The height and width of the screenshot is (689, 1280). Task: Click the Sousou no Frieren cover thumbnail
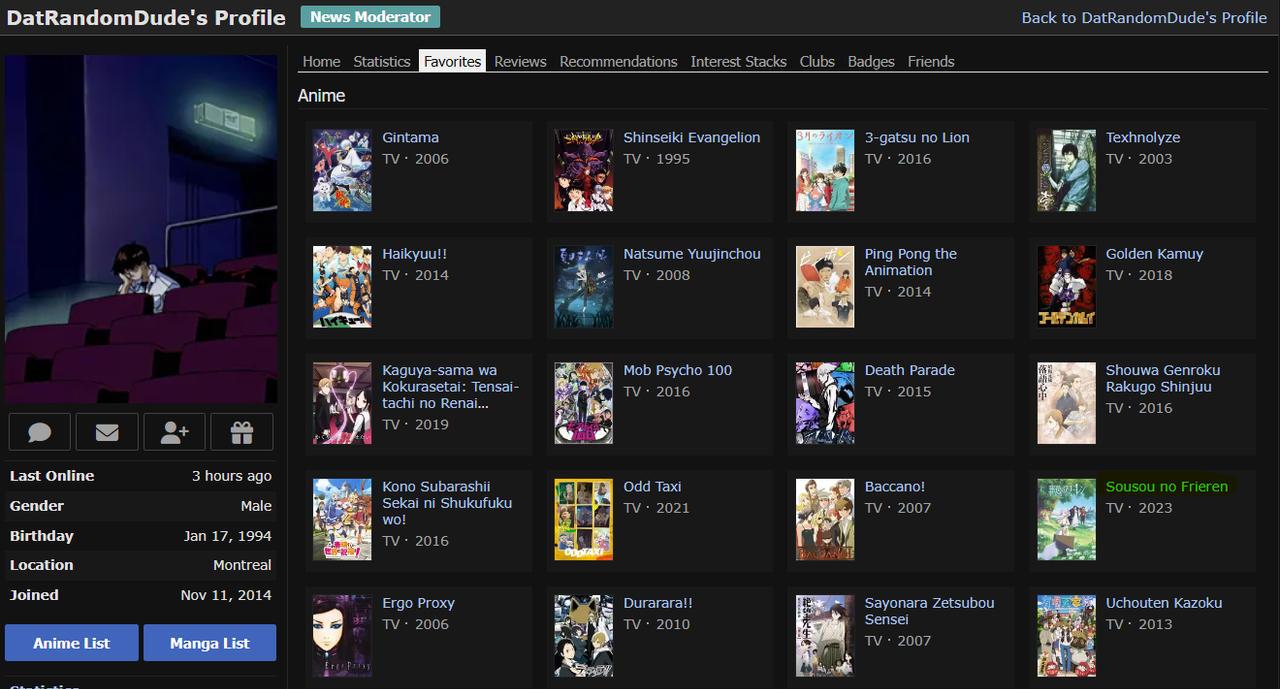1066,519
